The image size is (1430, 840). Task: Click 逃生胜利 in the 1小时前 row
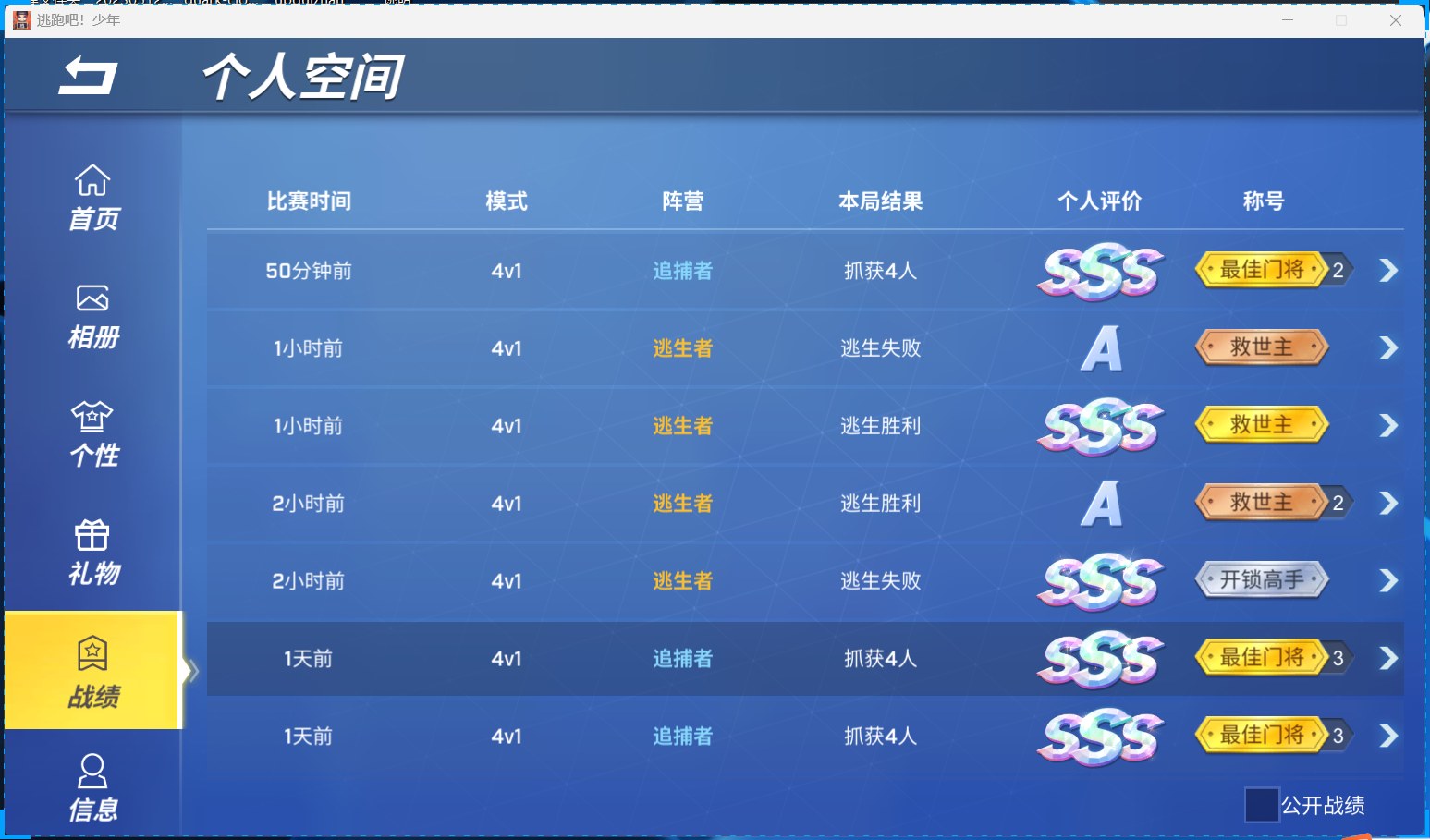881,426
